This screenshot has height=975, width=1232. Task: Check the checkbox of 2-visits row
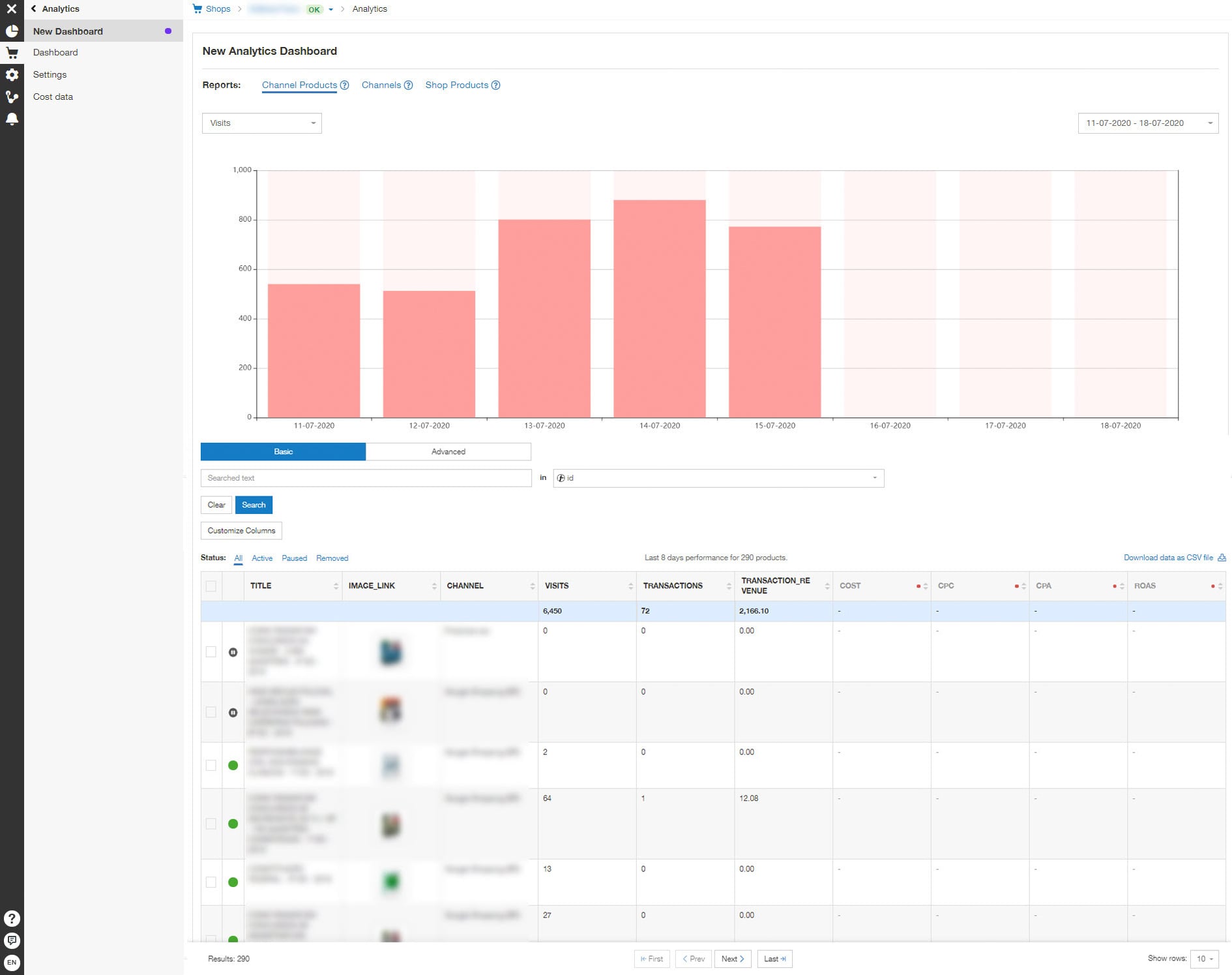coord(211,766)
